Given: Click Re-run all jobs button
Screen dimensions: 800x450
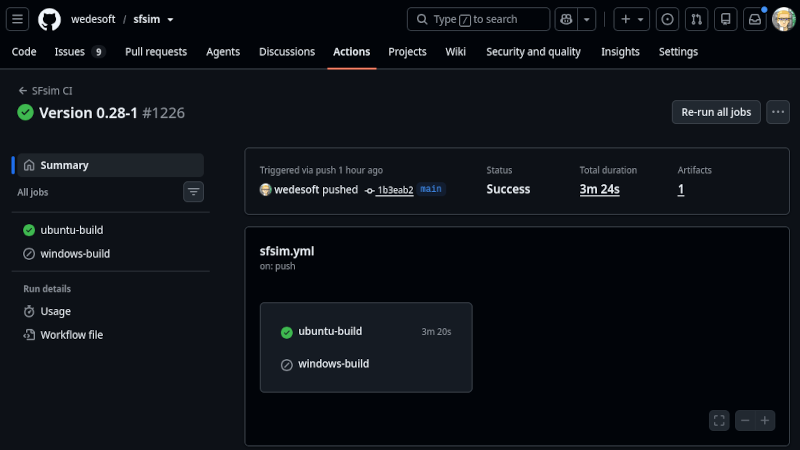Looking at the screenshot, I should coord(716,112).
